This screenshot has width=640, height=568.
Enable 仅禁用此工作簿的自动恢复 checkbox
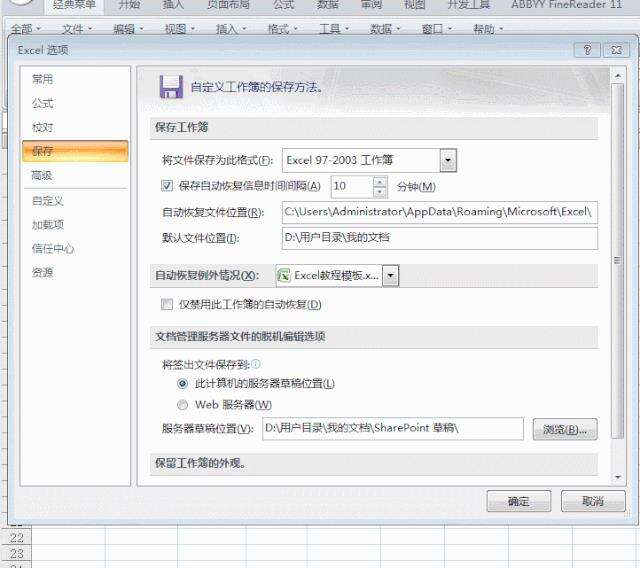[x=167, y=304]
